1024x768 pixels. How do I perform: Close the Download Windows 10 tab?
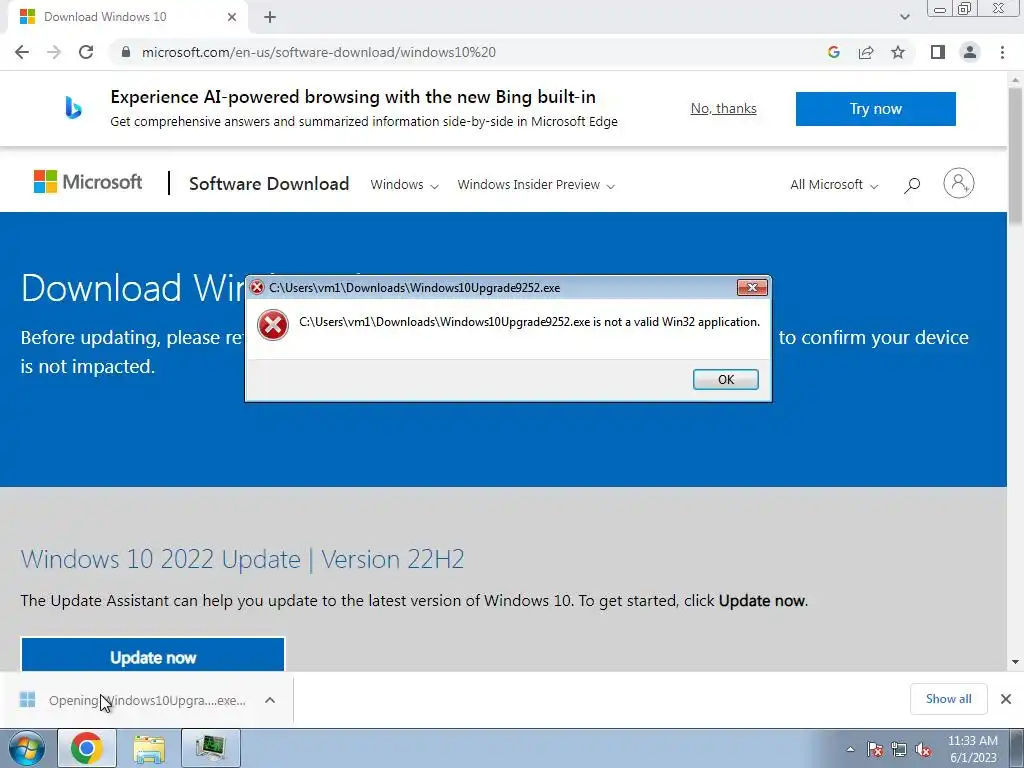(x=232, y=17)
